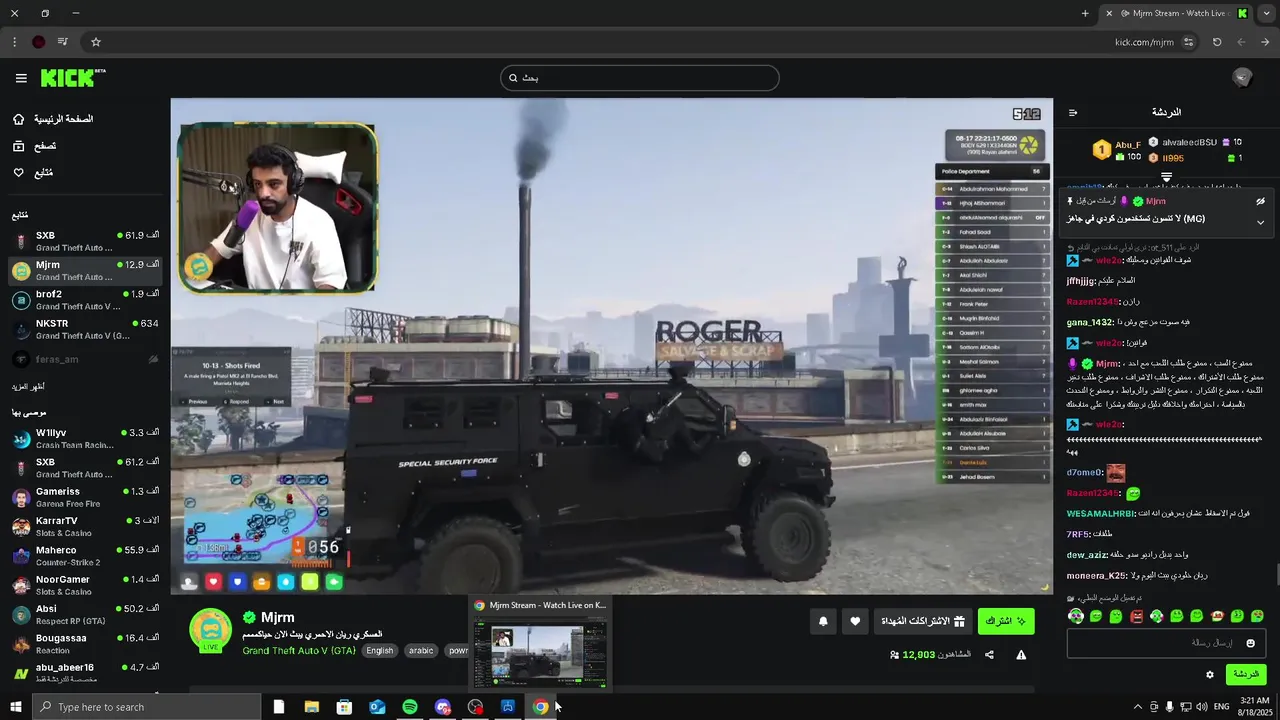Insert the red angry emote
Viewport: 1280px width, 720px height.
click(x=1136, y=616)
